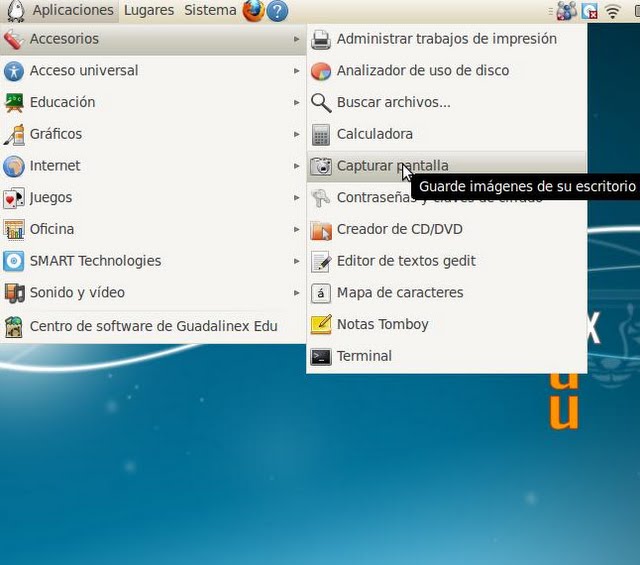Click the gedit notepad pencil icon
The width and height of the screenshot is (640, 565).
click(321, 262)
